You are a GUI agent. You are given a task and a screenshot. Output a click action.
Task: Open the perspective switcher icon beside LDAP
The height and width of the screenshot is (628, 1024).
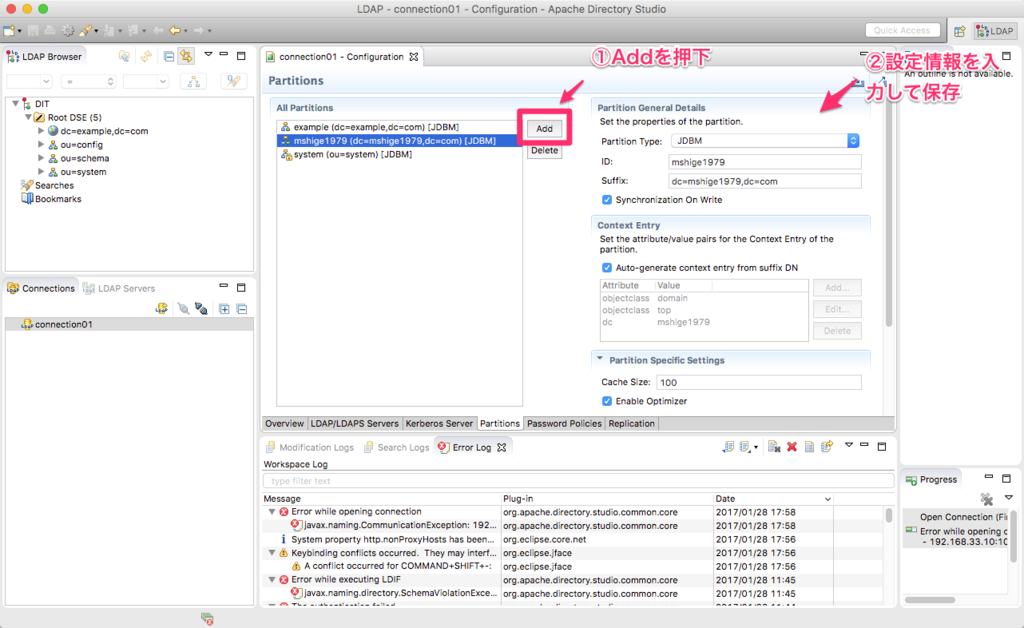pos(959,31)
